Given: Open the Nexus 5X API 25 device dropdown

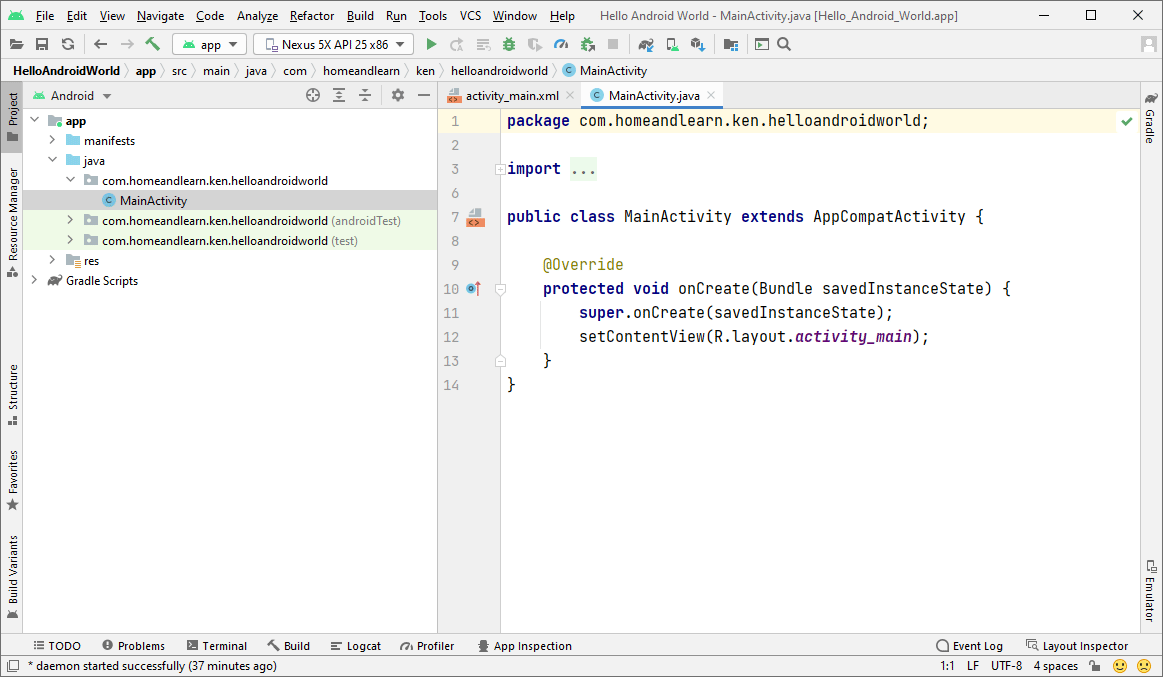Looking at the screenshot, I should point(334,44).
